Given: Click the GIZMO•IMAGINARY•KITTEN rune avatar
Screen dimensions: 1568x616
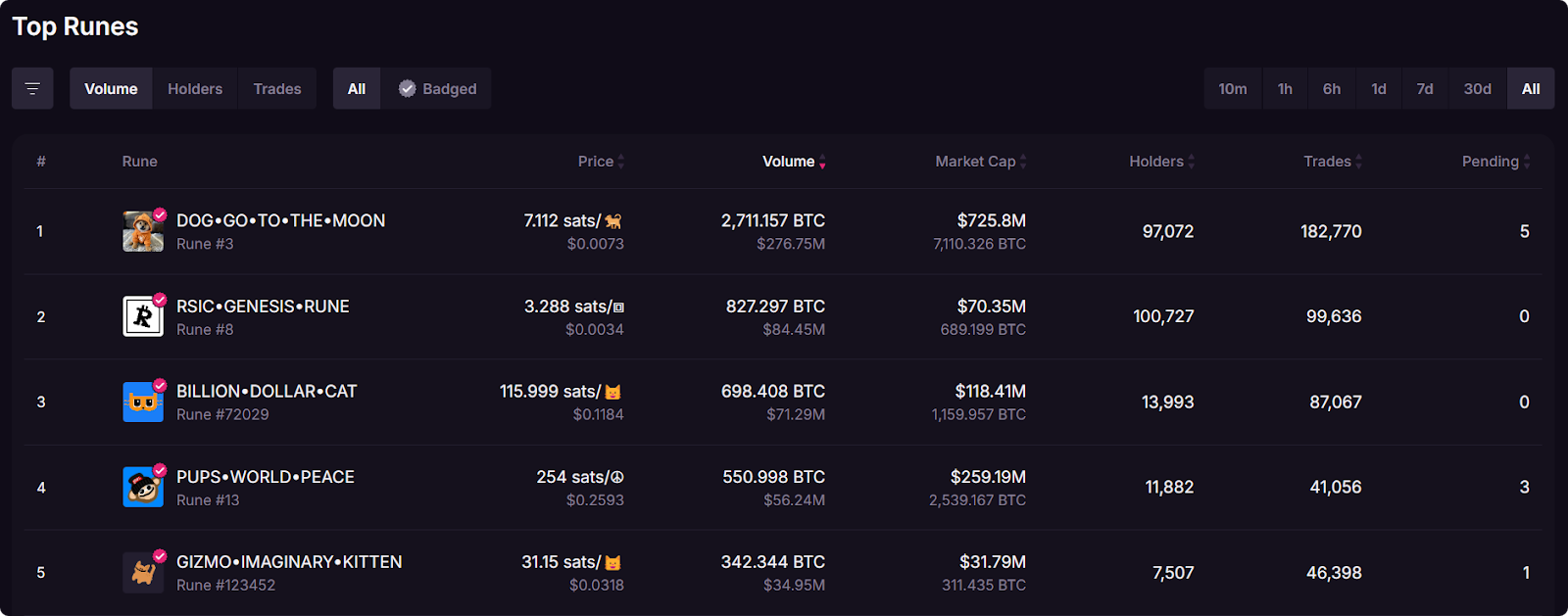Looking at the screenshot, I should 142,573.
